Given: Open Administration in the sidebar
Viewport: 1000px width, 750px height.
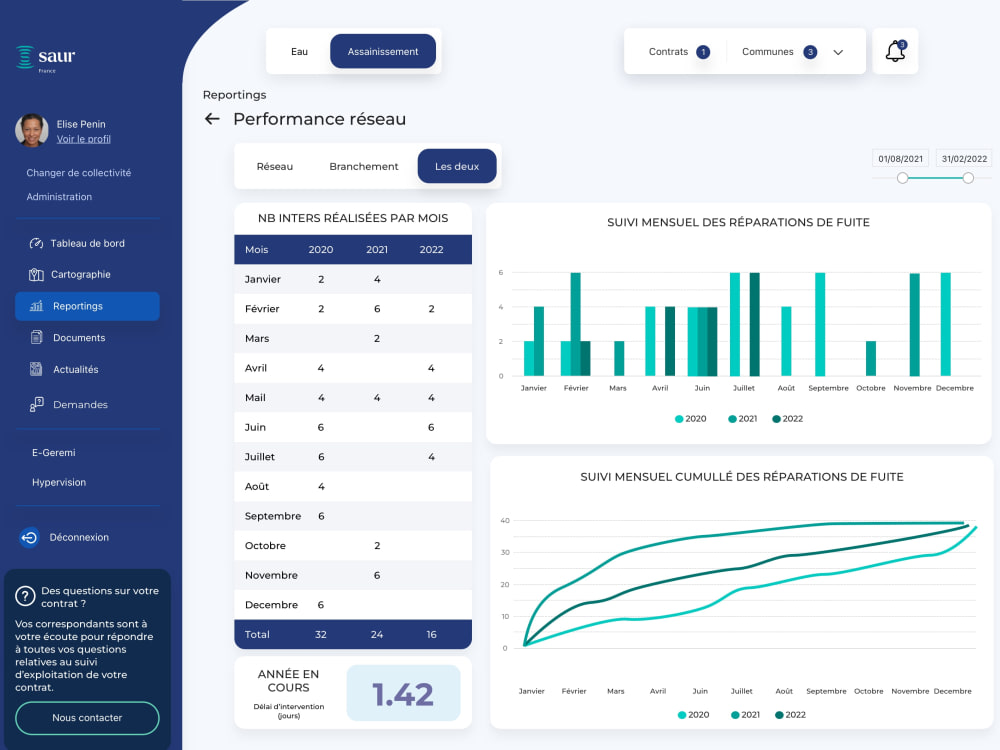Looking at the screenshot, I should coord(59,197).
